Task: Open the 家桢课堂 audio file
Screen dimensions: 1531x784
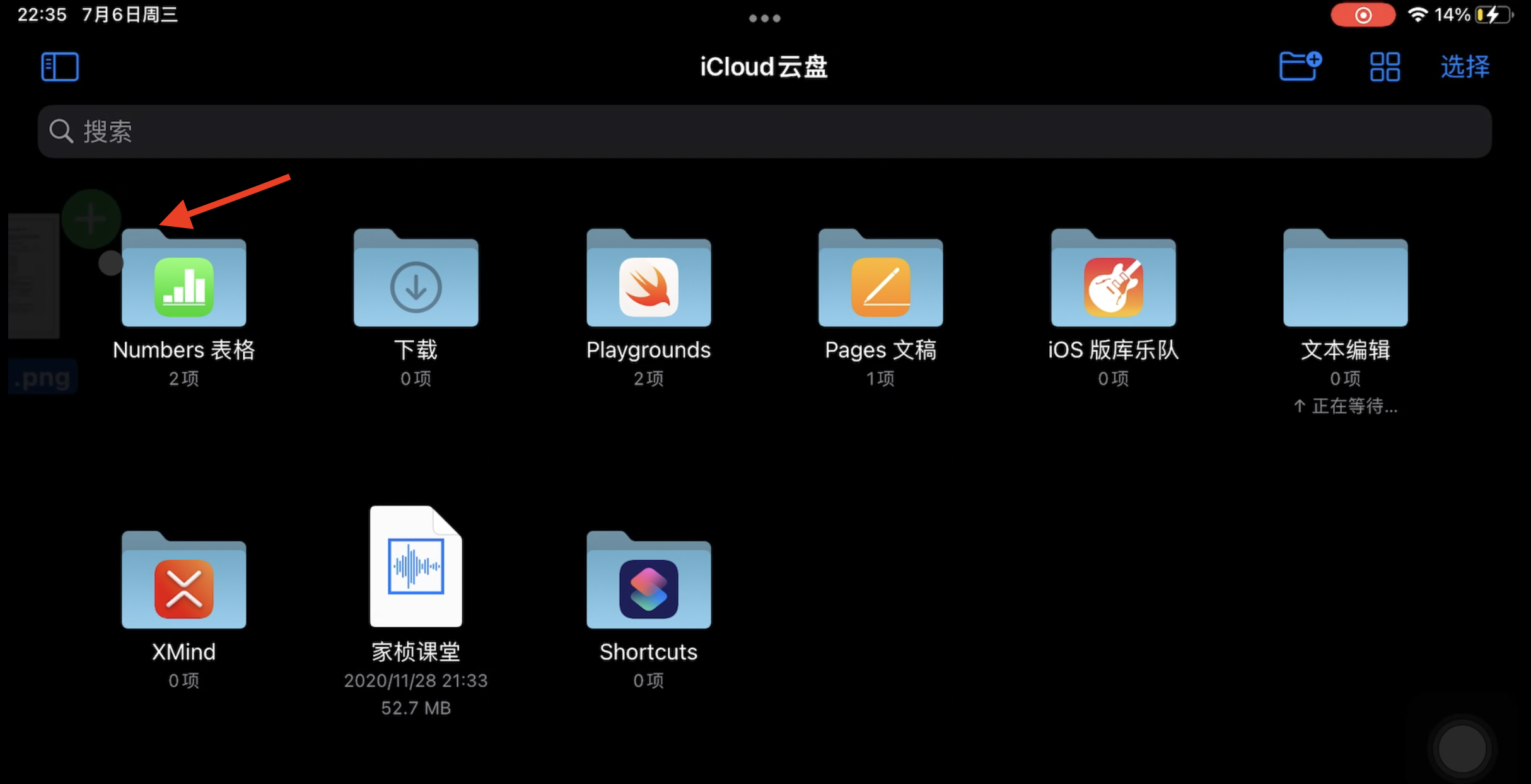Action: [416, 567]
